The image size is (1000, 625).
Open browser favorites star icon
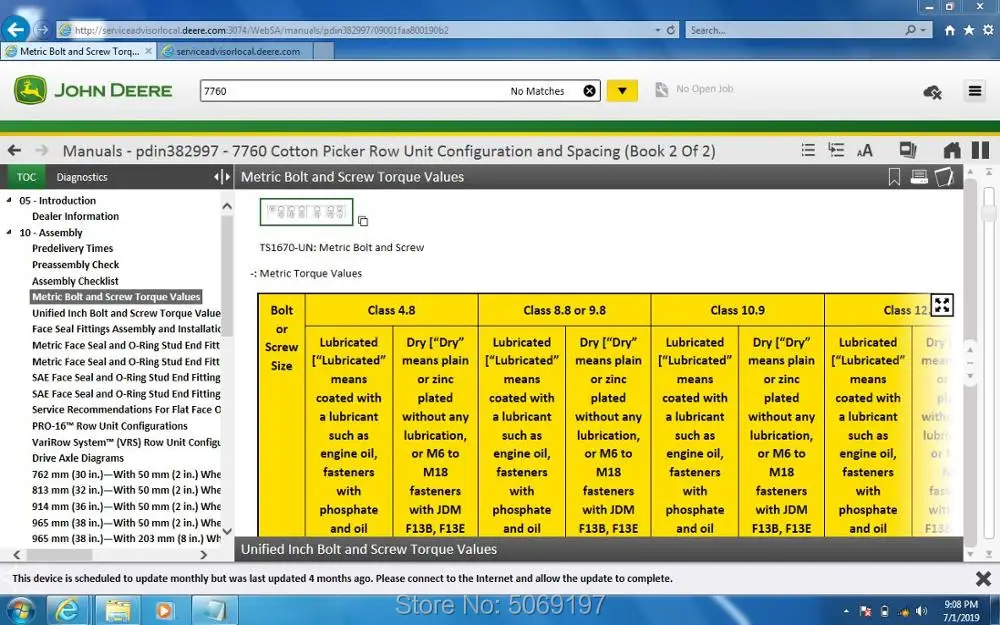coord(969,30)
